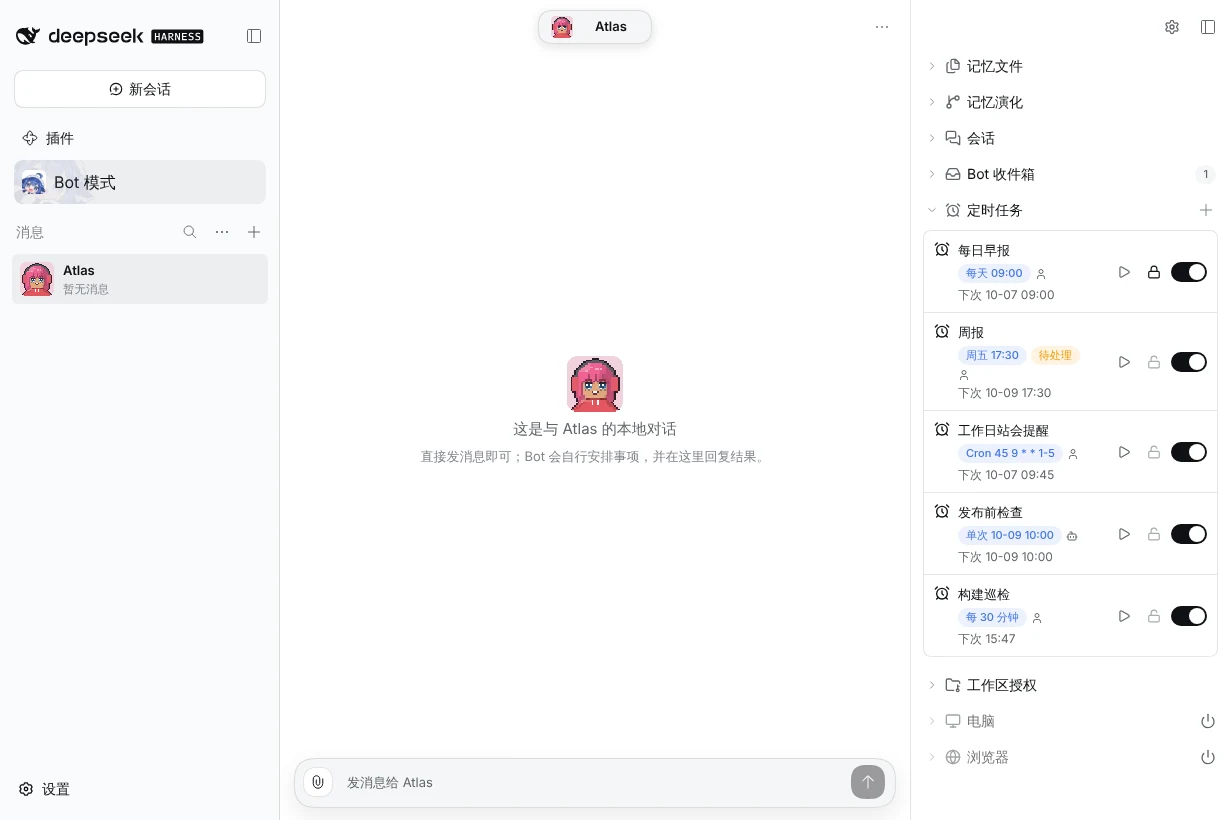Image resolution: width=1230 pixels, height=820 pixels.
Task: Open the 插件 plugins page
Action: [48, 138]
